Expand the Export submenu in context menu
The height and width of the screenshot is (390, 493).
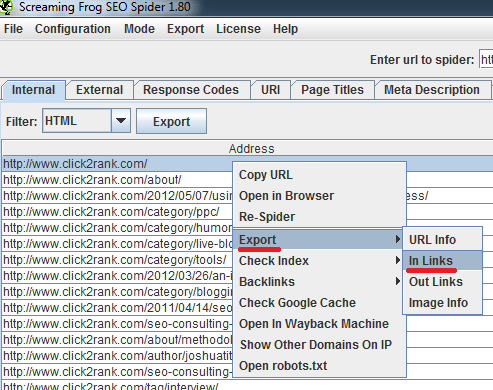319,239
